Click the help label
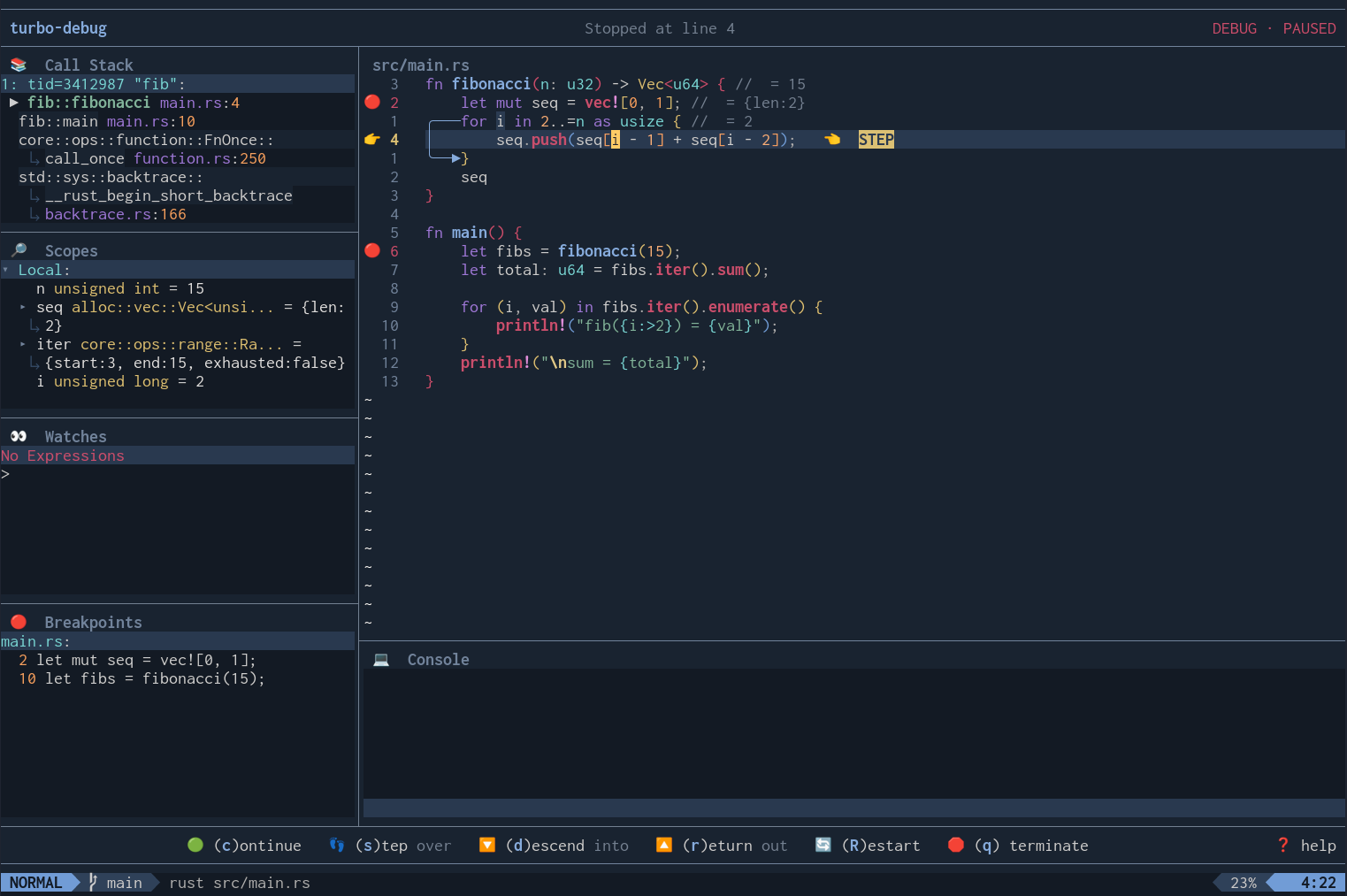Viewport: 1347px width, 896px height. 1319,846
